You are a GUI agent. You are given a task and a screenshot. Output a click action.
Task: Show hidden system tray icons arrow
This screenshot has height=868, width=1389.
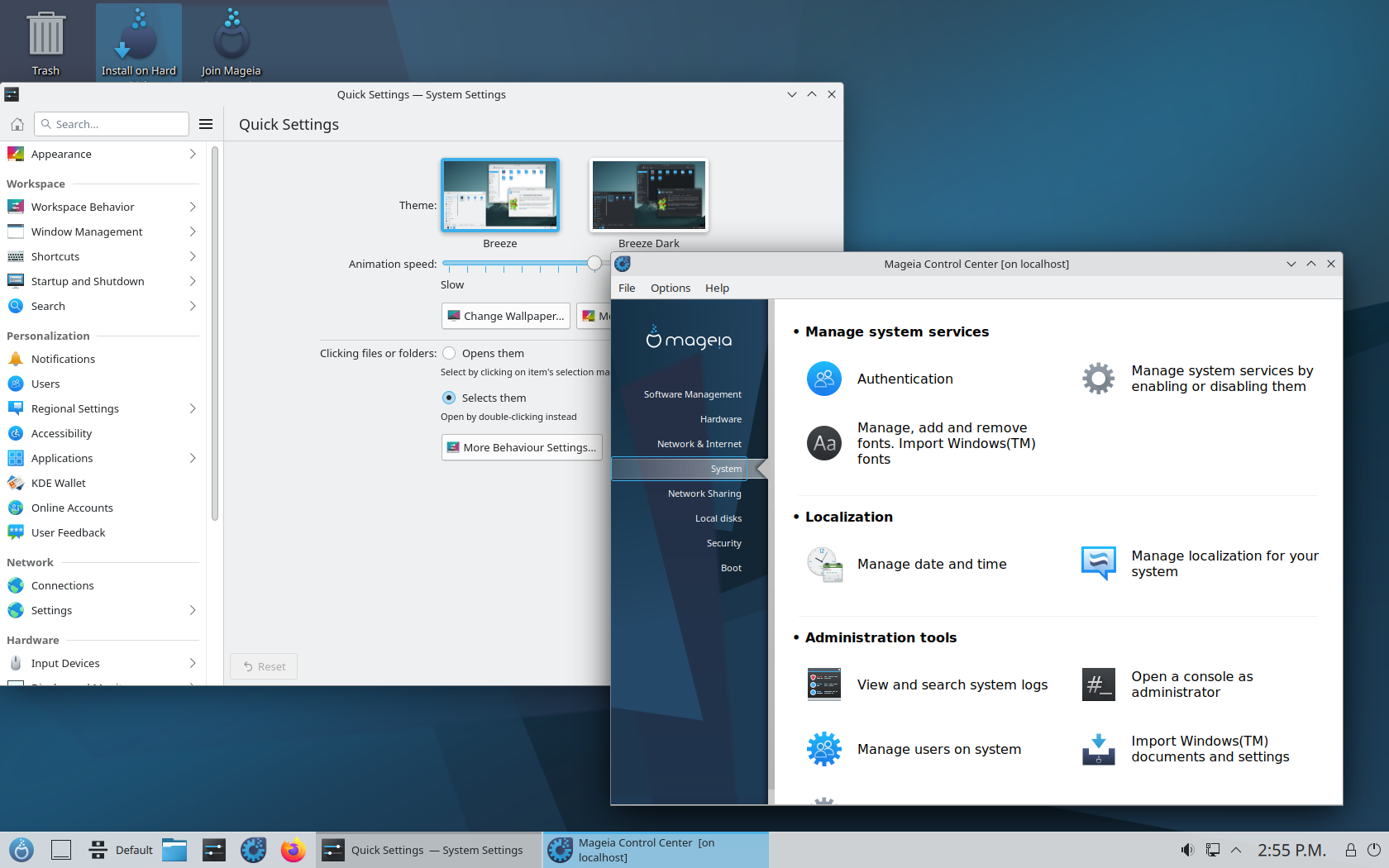point(1236,850)
